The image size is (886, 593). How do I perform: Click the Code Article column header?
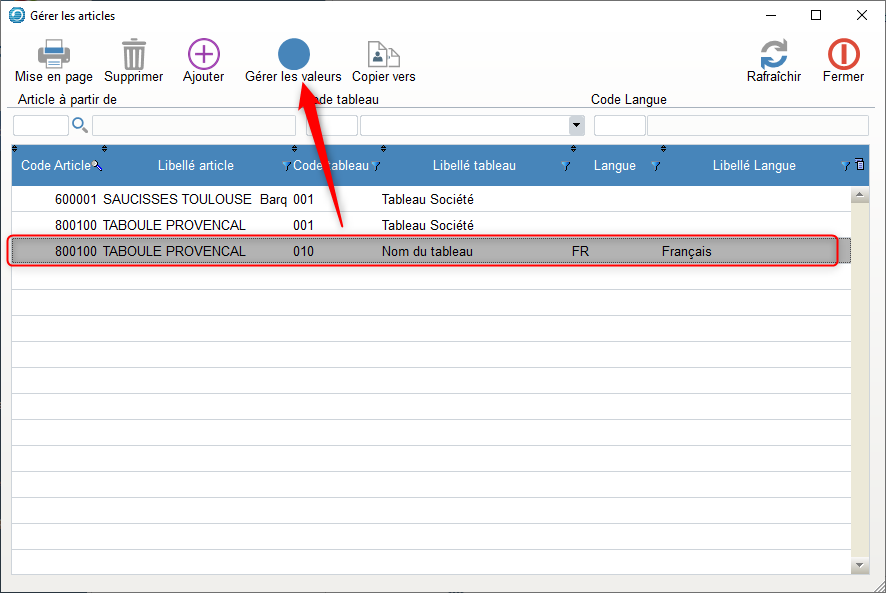(x=55, y=166)
